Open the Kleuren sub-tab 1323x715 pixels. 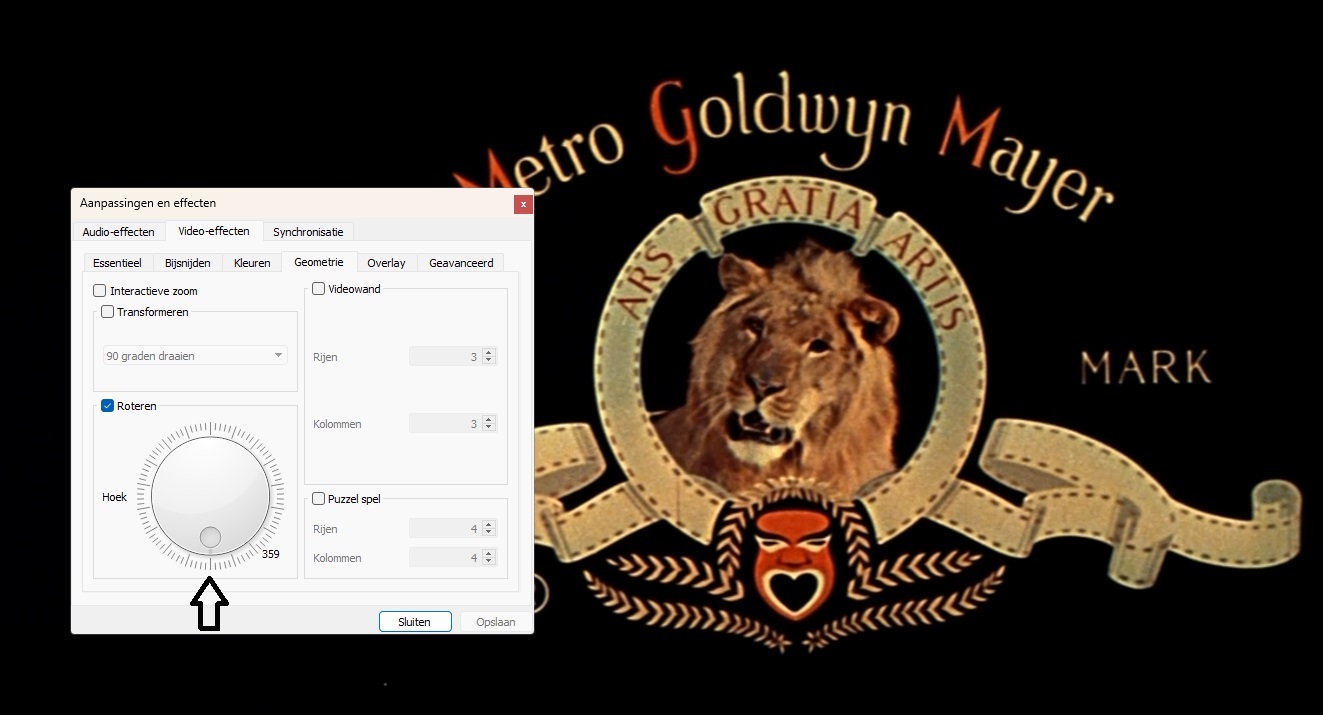click(x=252, y=263)
